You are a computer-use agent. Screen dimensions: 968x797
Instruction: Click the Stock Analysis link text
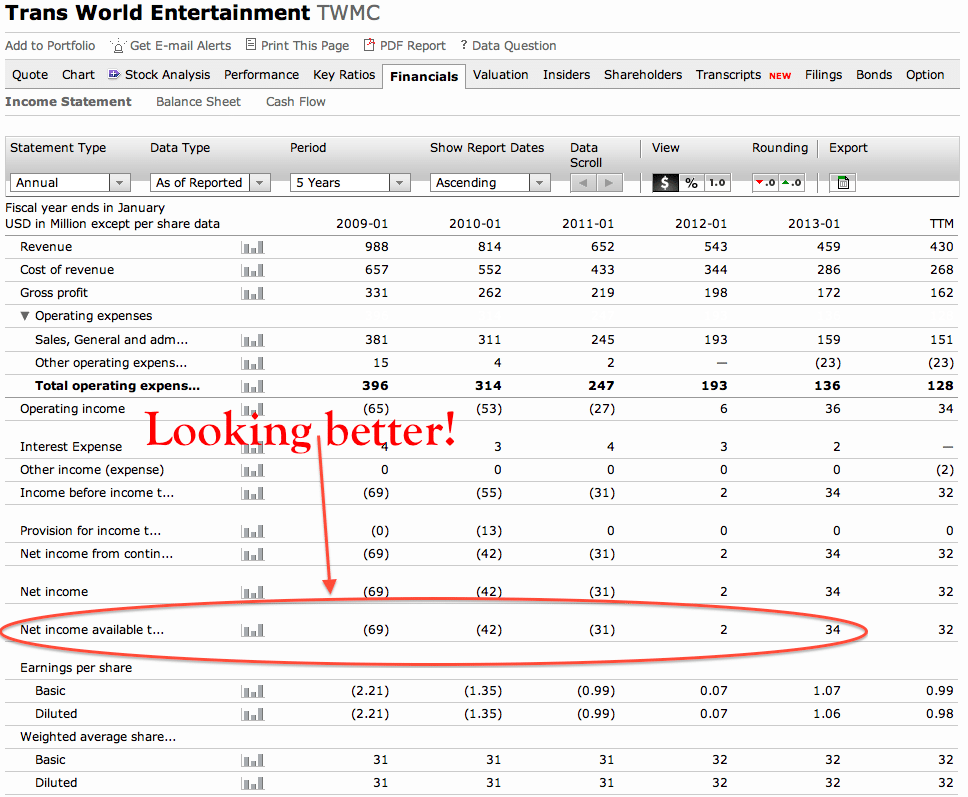coord(167,75)
